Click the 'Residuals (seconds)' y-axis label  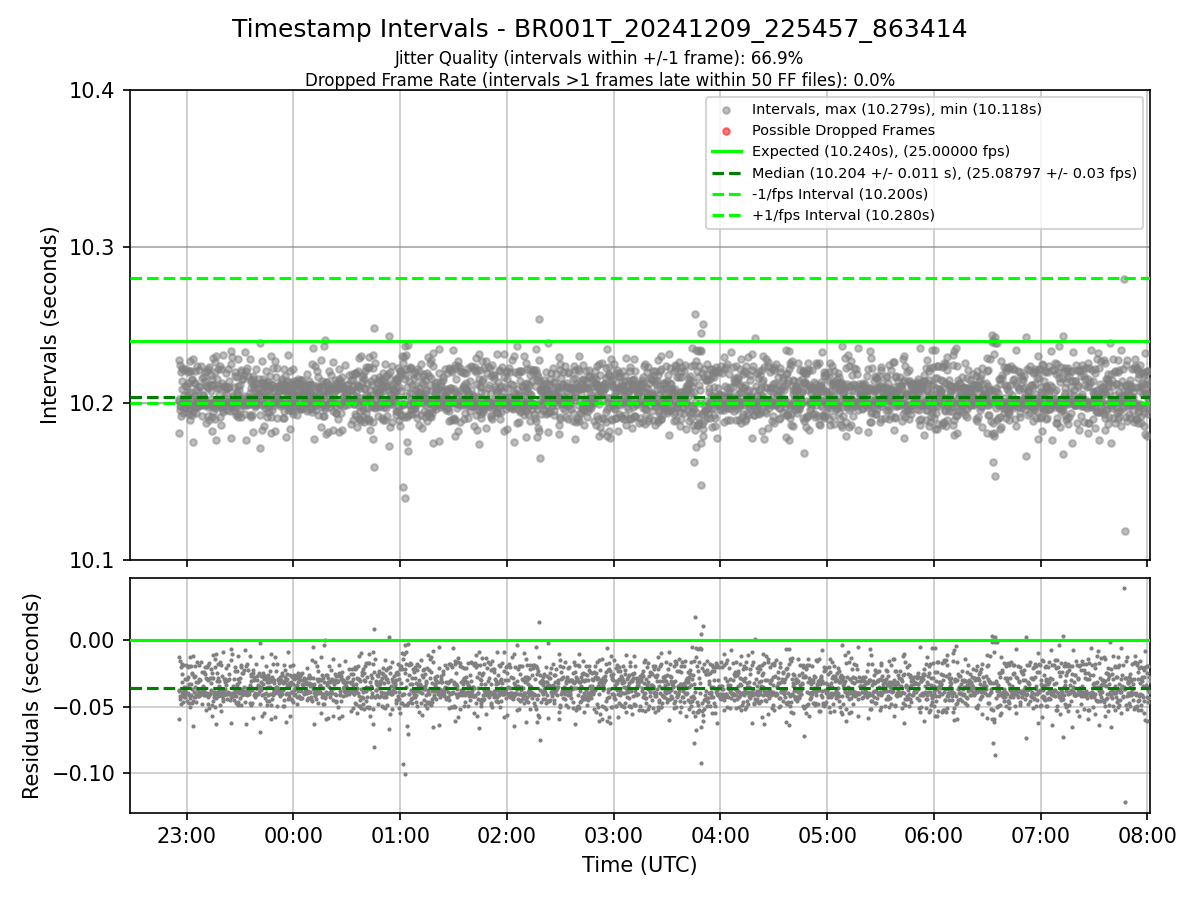coord(31,695)
